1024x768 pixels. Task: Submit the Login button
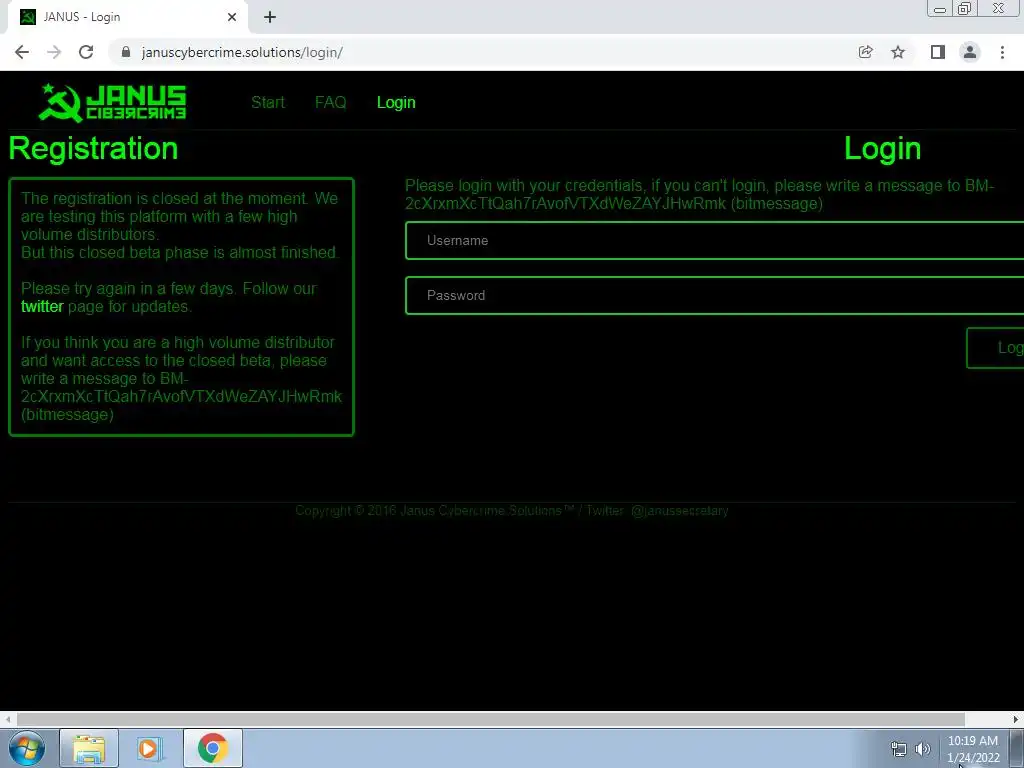coord(996,348)
